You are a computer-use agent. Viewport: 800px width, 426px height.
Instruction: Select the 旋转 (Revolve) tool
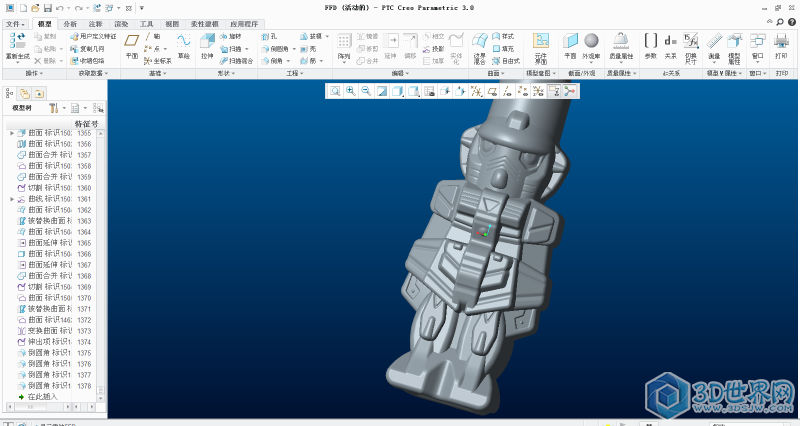231,36
